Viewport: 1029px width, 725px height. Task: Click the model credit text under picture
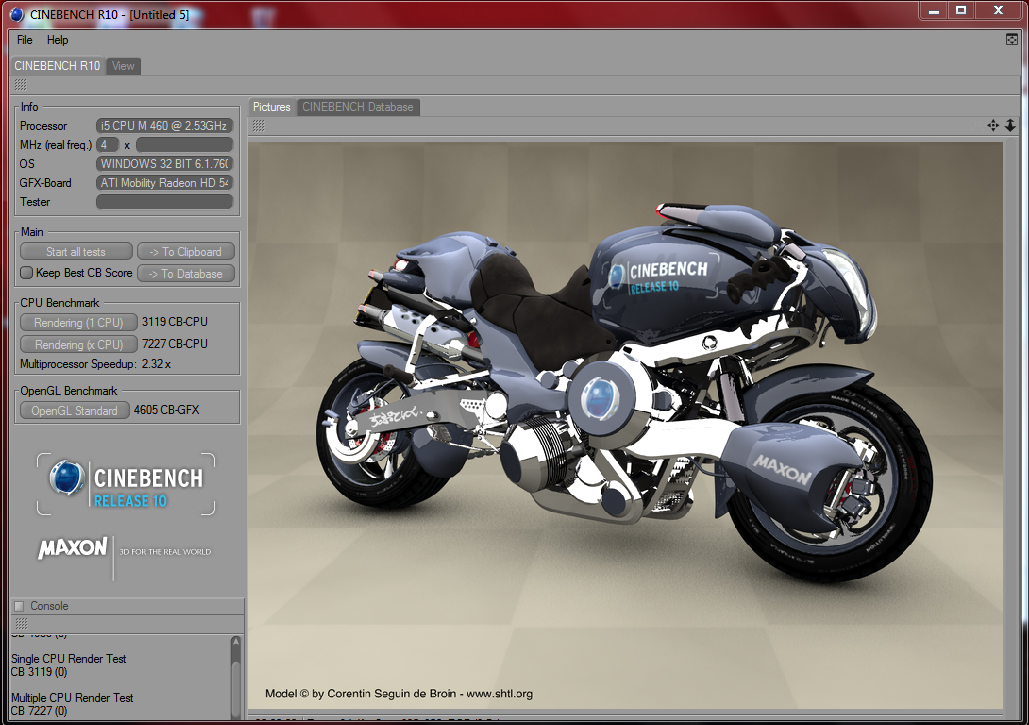click(x=399, y=694)
